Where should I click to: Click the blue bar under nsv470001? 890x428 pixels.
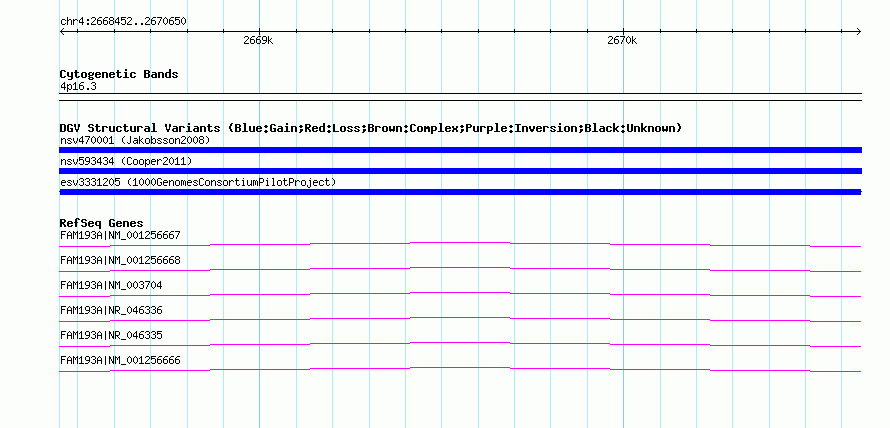460,150
